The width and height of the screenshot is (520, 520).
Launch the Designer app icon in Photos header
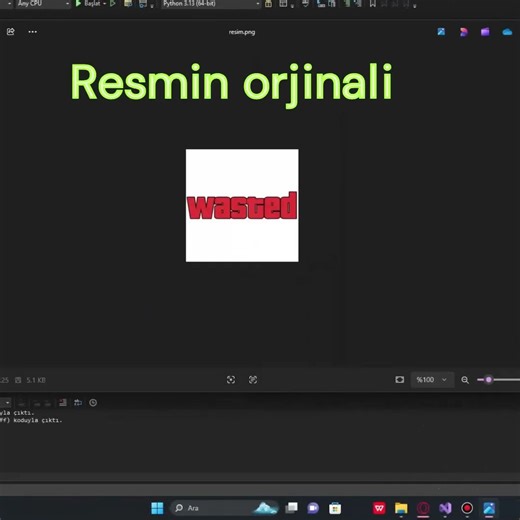[463, 32]
